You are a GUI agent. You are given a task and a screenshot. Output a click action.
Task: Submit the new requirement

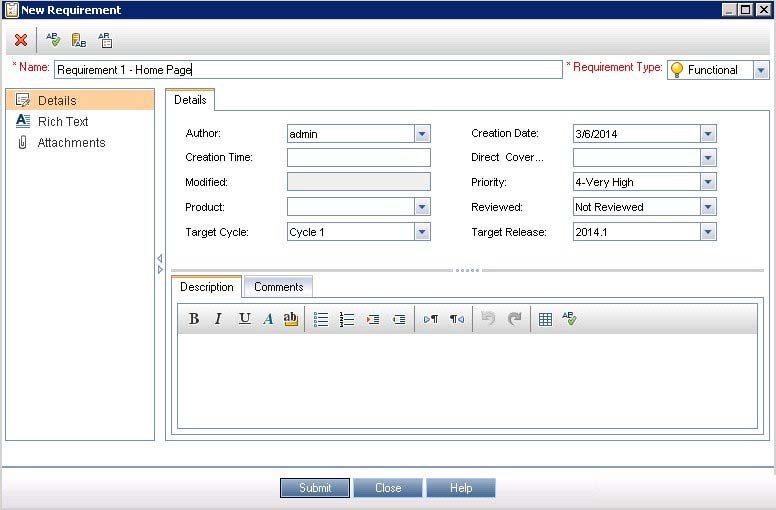pos(315,488)
